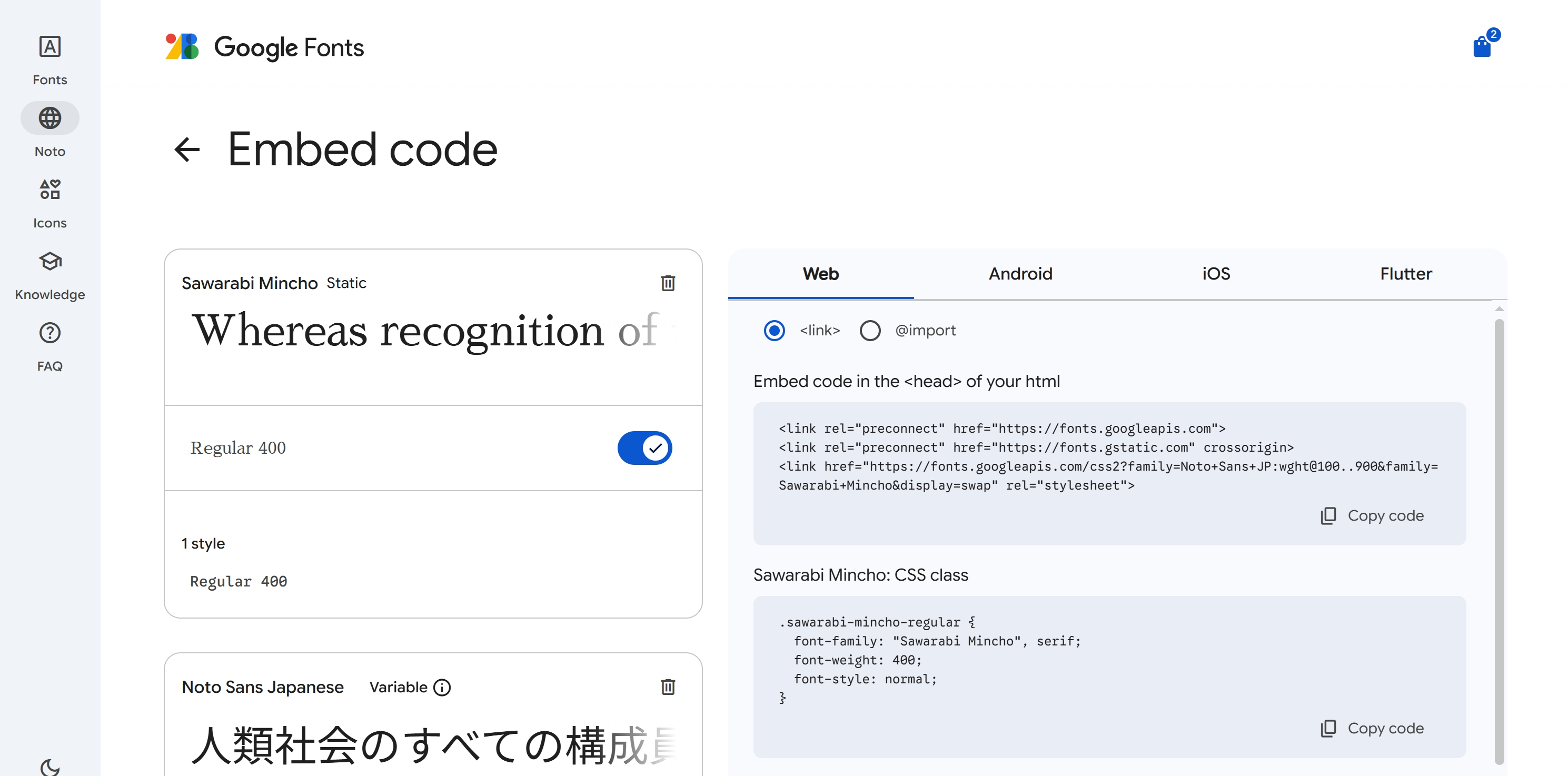The width and height of the screenshot is (1568, 776).
Task: Click the monospace "Regular 400" style entry
Action: pyautogui.click(x=239, y=581)
